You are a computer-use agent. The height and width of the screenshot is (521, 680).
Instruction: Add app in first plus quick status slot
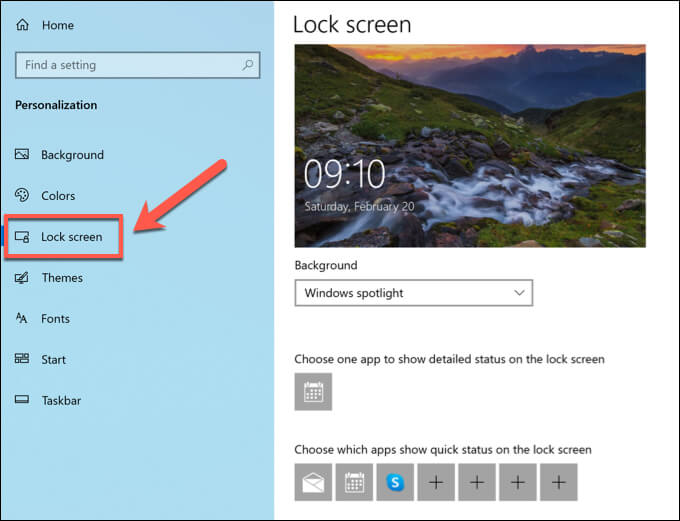436,482
